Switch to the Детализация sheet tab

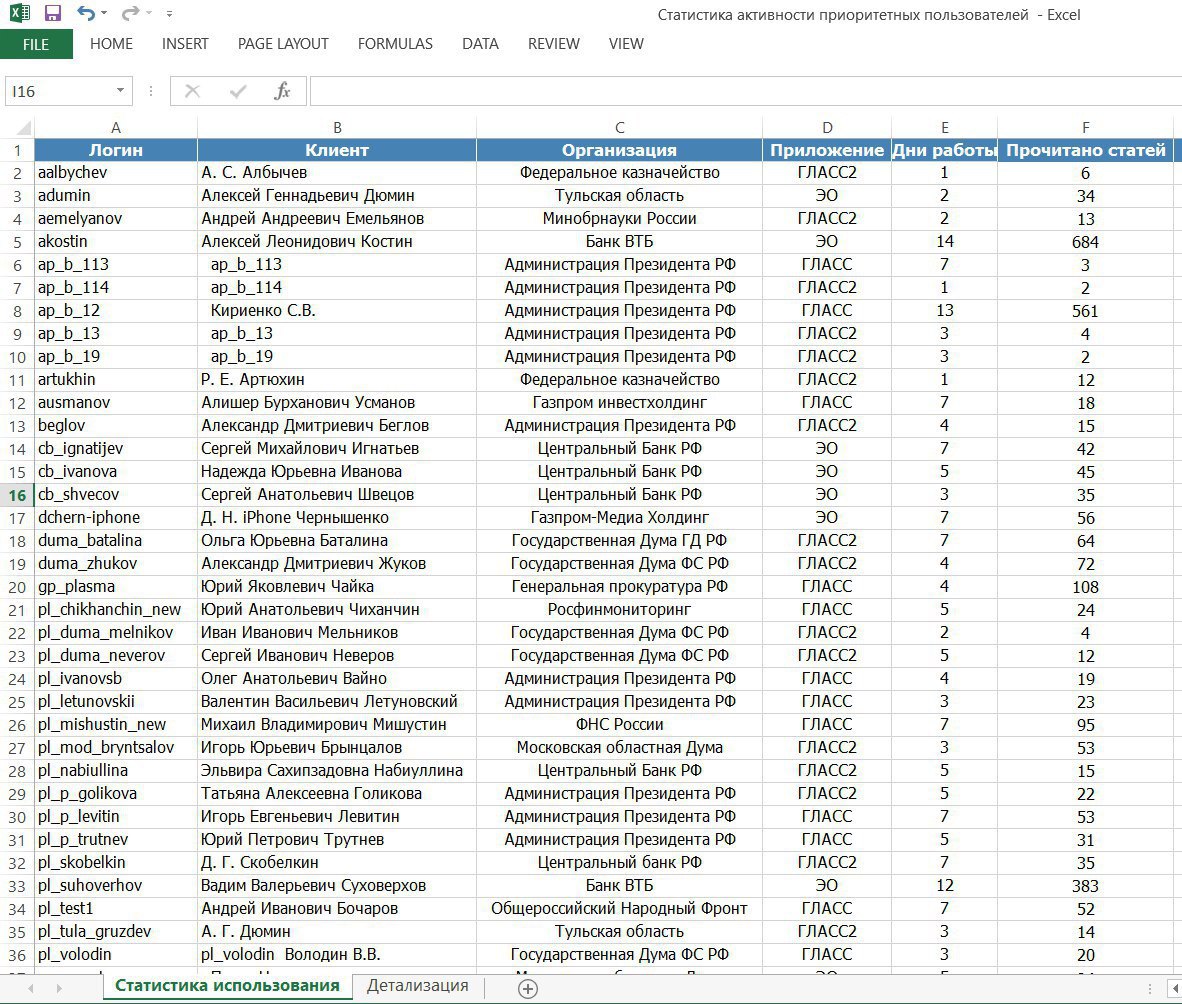pos(418,986)
